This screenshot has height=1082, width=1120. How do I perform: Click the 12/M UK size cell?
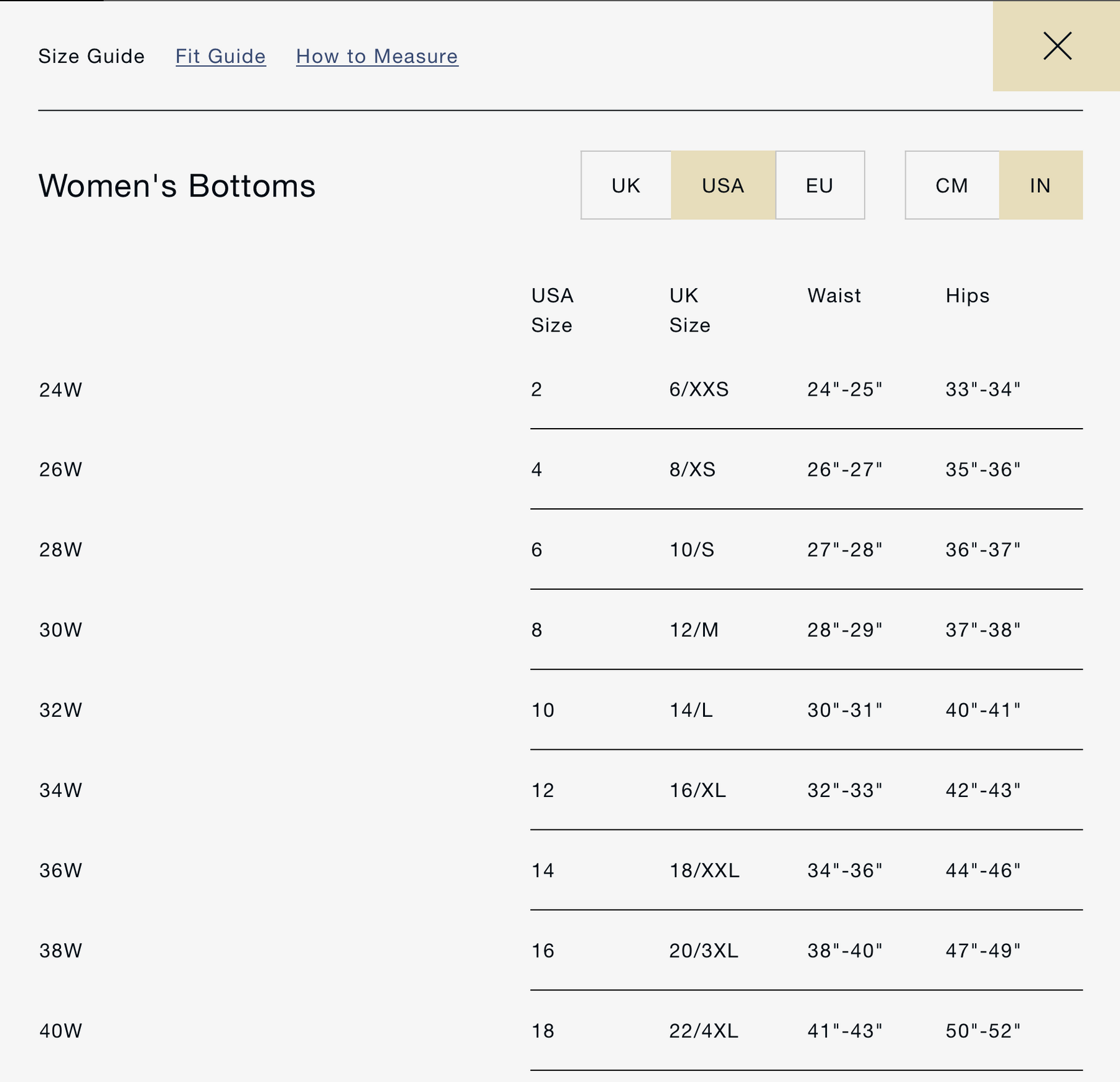(694, 630)
